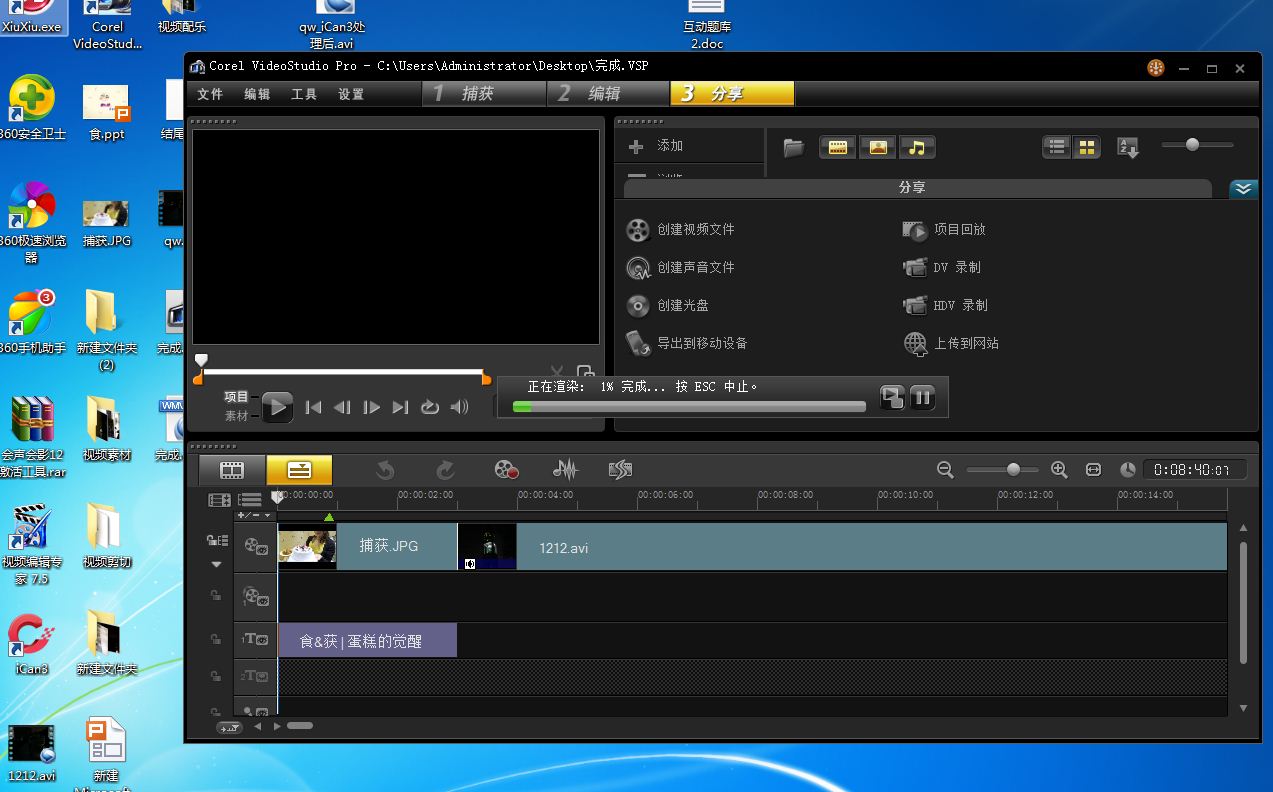Select Upload to Website option
1273x792 pixels.
[951, 343]
